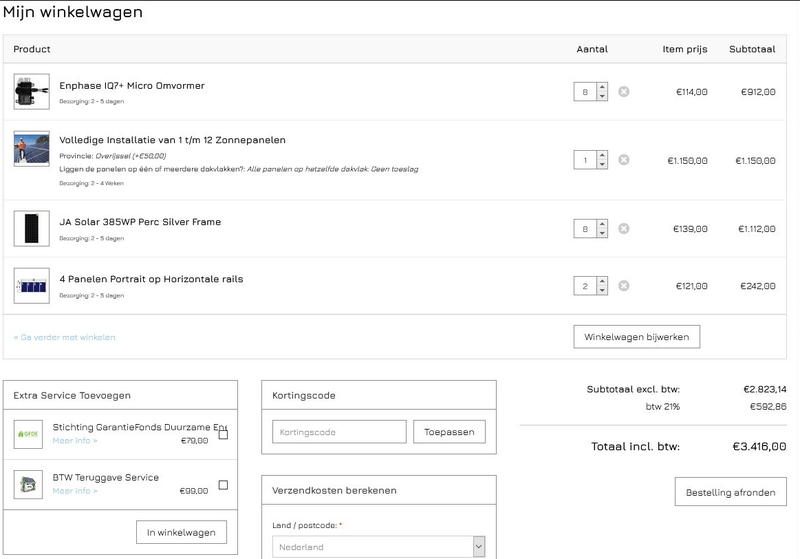800x559 pixels.
Task: Select the €2.823,14 subtotal excl. btw
Action: point(765,389)
